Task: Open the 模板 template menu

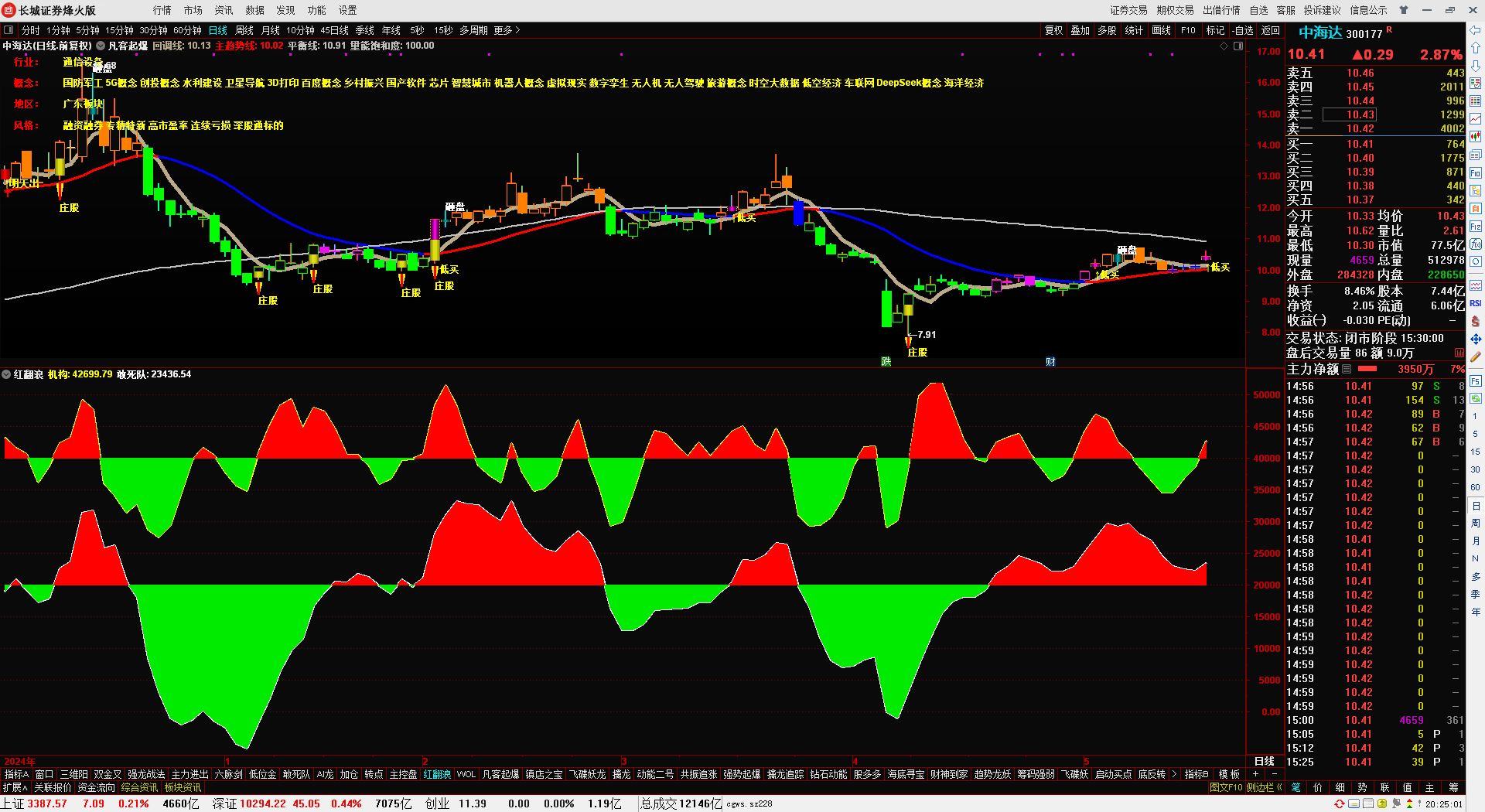Action: pyautogui.click(x=1229, y=774)
